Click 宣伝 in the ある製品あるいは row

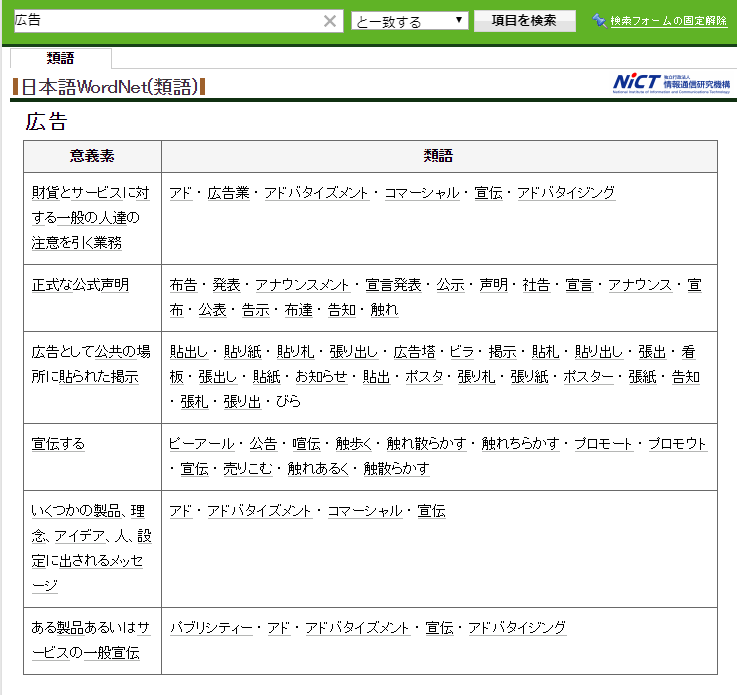[439, 627]
